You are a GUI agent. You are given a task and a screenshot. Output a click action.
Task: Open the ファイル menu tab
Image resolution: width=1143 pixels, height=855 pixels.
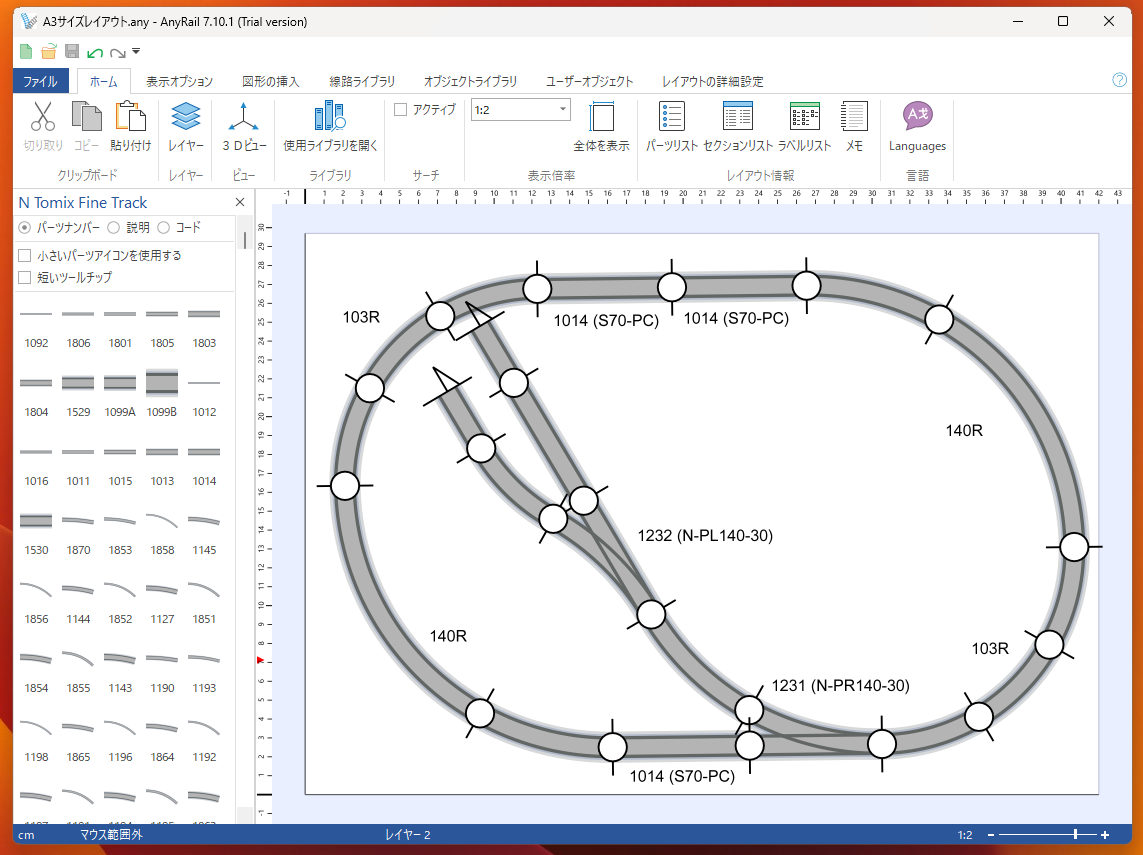point(40,81)
